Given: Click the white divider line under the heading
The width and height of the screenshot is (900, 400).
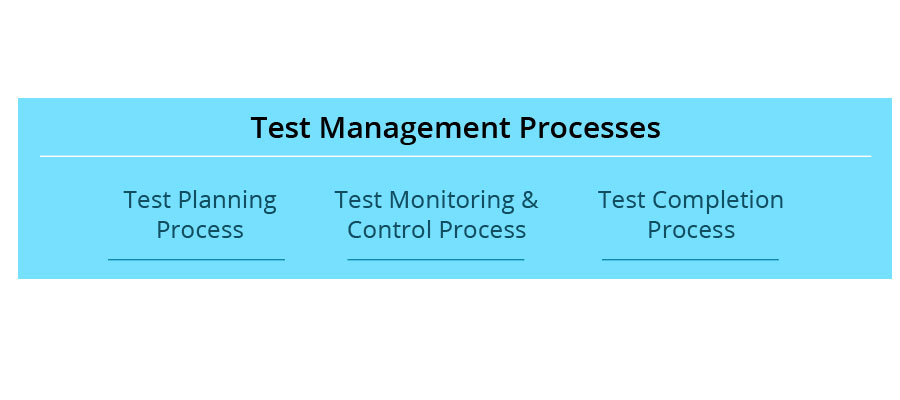Looking at the screenshot, I should point(456,156).
